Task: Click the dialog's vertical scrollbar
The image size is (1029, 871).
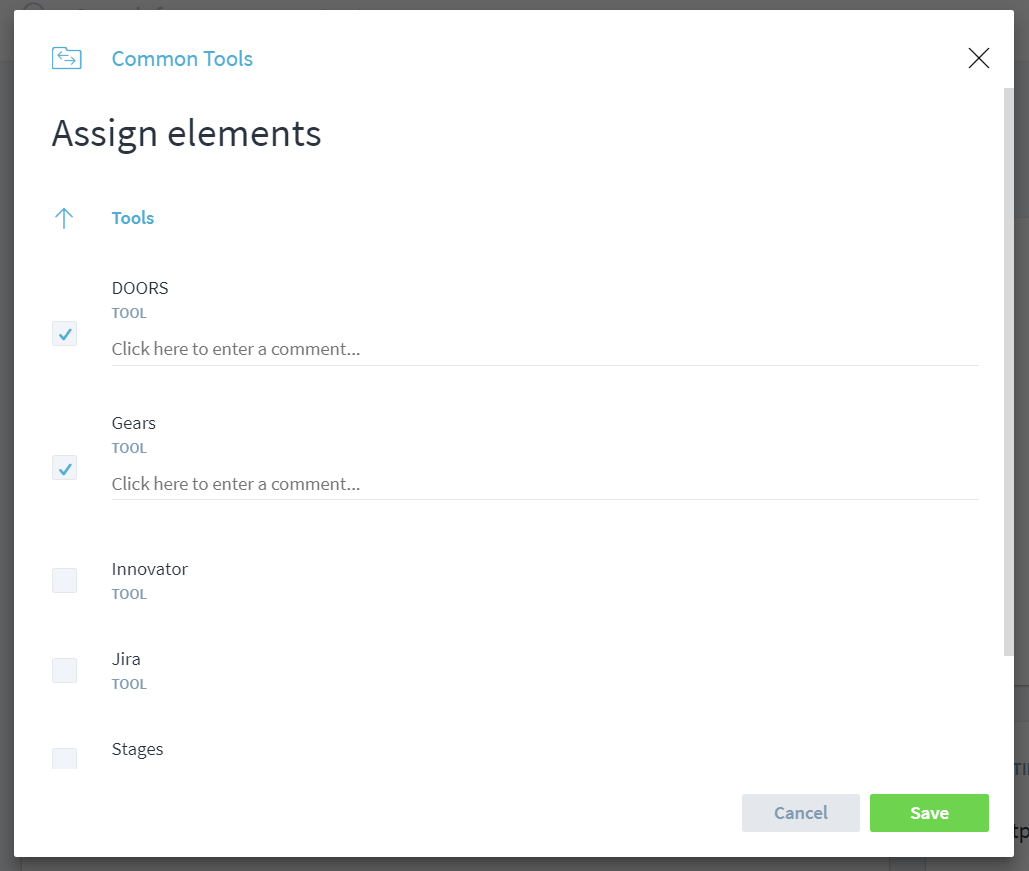Action: click(1009, 372)
